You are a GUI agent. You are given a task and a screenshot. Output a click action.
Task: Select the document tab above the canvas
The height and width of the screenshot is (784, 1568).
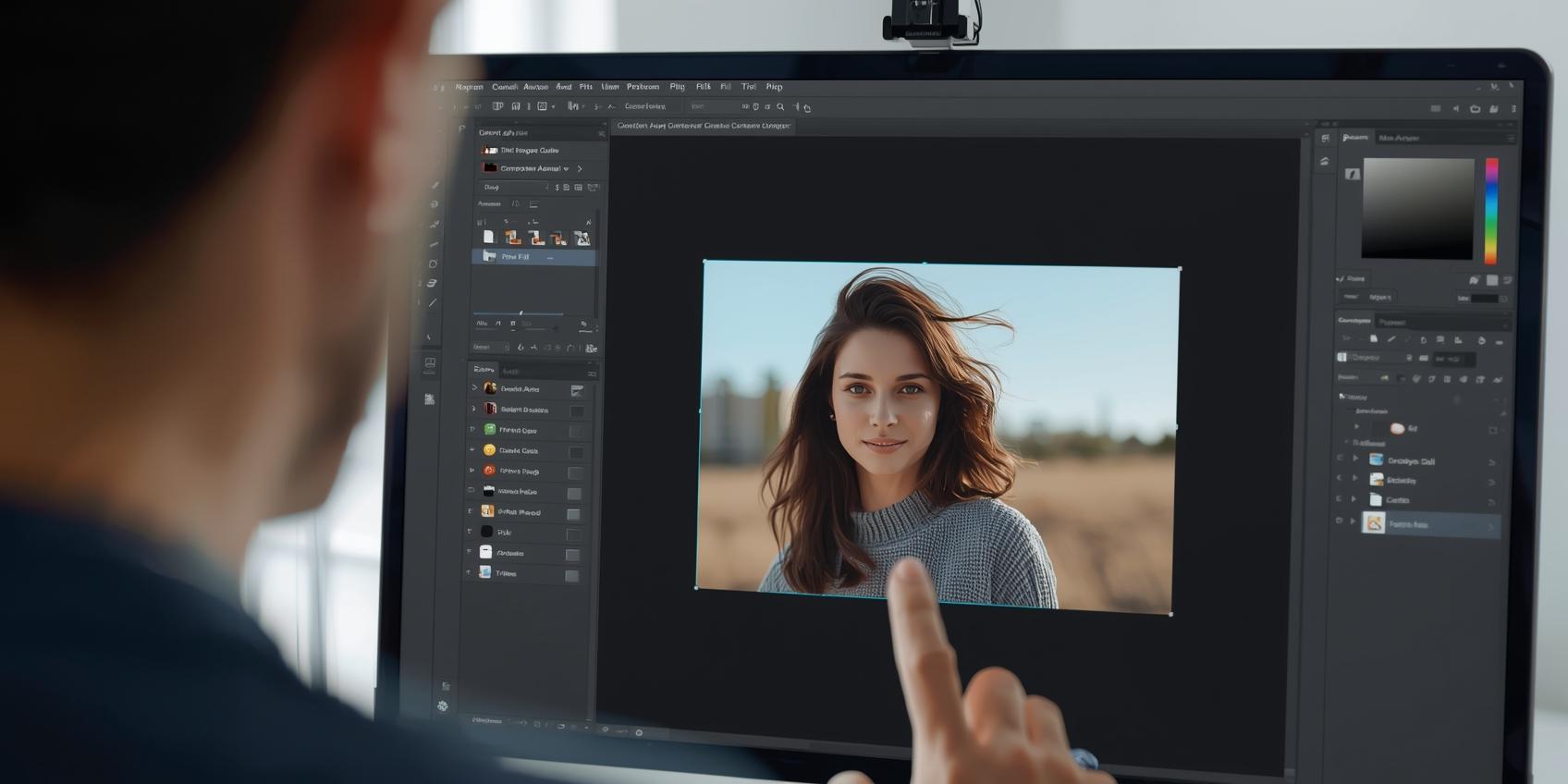[704, 126]
